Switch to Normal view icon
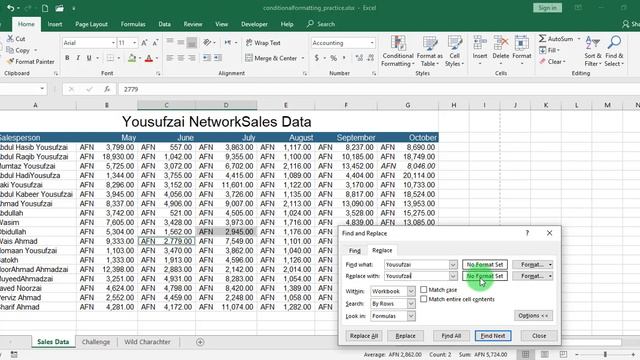 click(525, 354)
